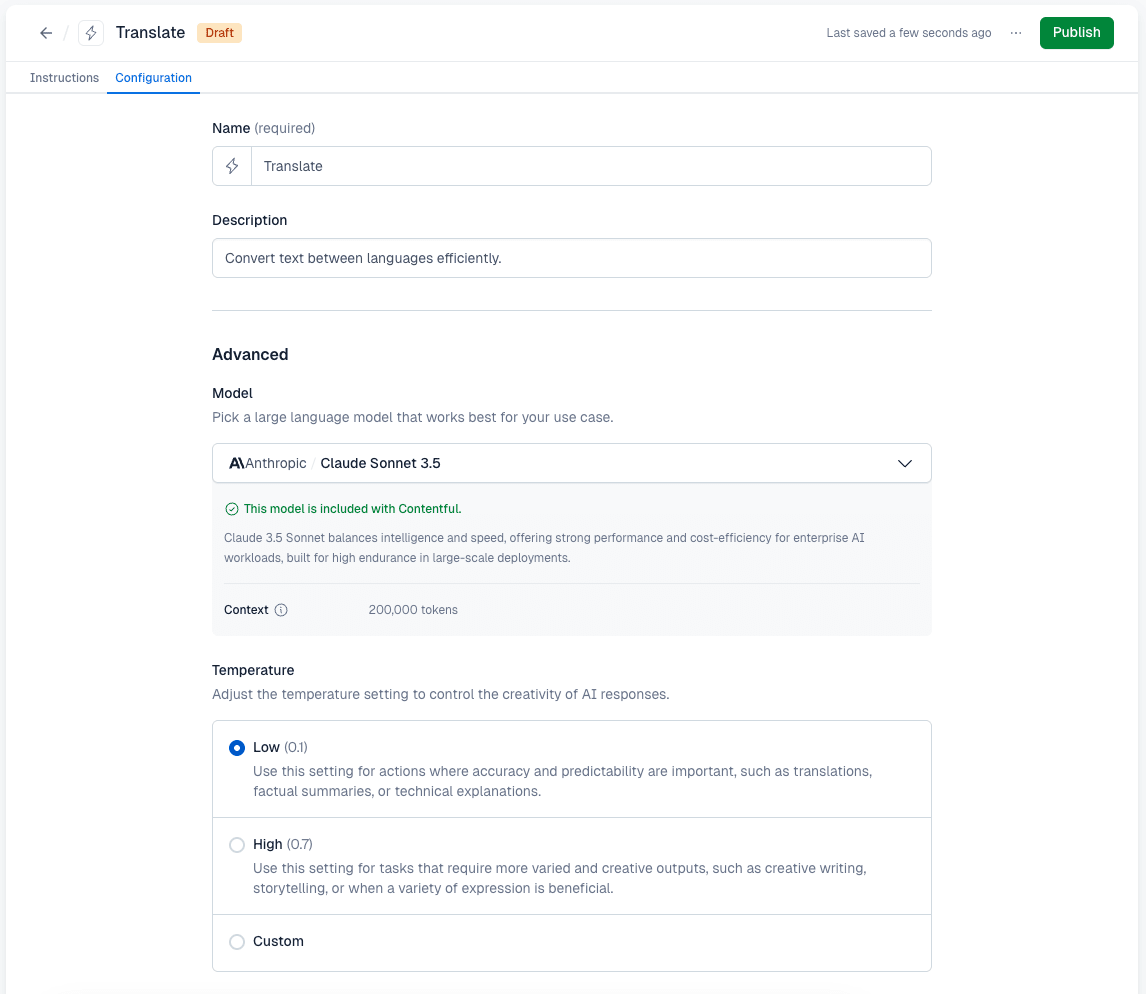
Task: Click the Draft status badge
Action: click(219, 33)
